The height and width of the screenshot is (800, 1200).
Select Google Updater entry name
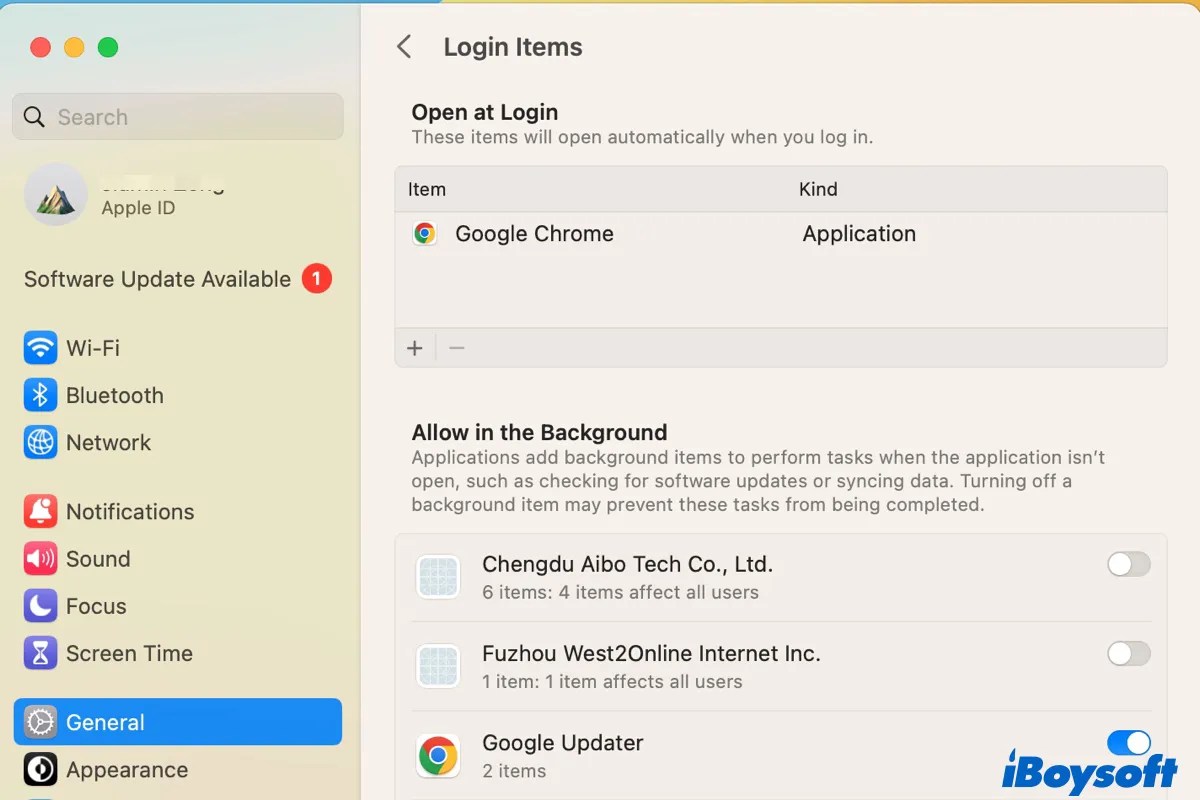[x=562, y=743]
